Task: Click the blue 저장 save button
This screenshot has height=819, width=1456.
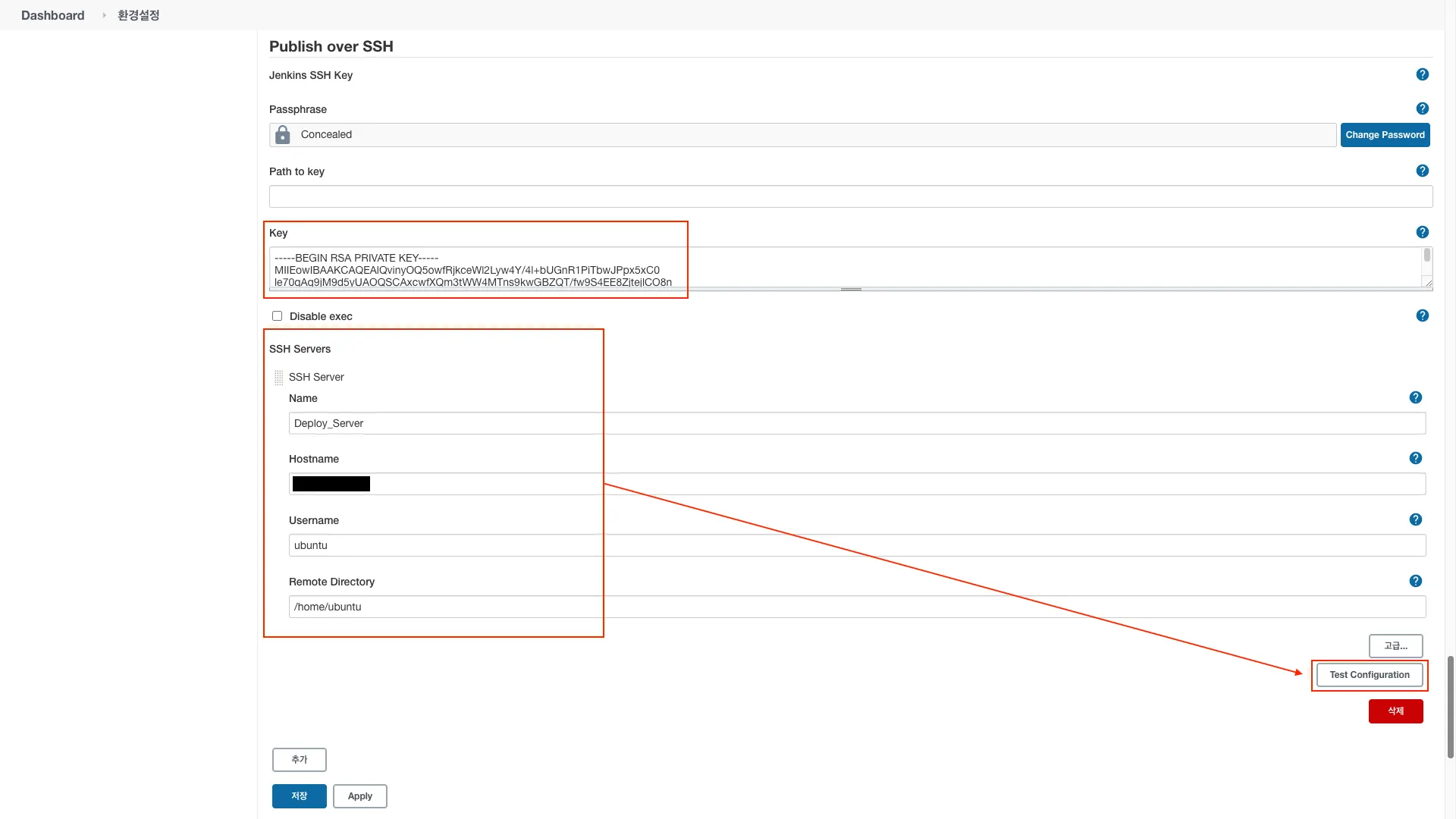Action: pos(299,796)
